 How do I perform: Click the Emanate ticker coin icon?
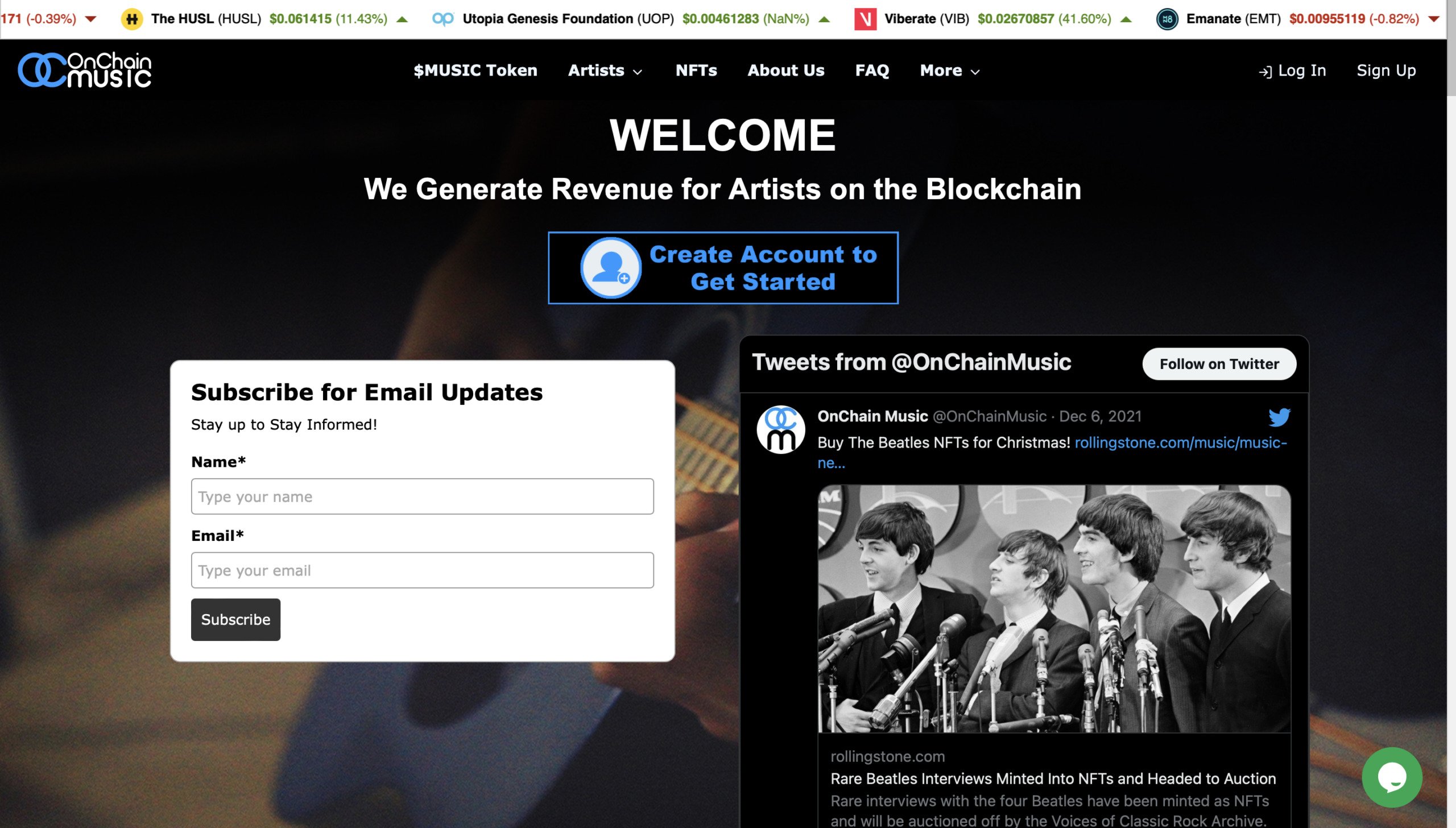click(x=1167, y=19)
